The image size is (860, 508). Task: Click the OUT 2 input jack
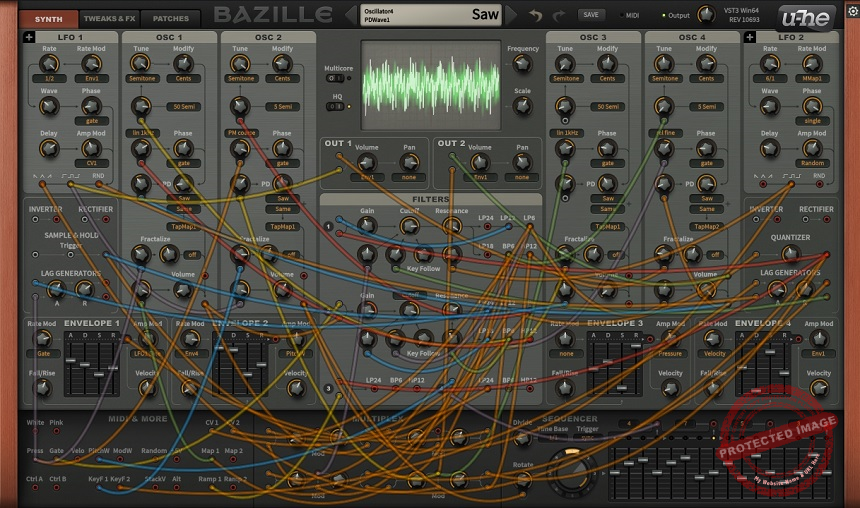pyautogui.click(x=452, y=156)
